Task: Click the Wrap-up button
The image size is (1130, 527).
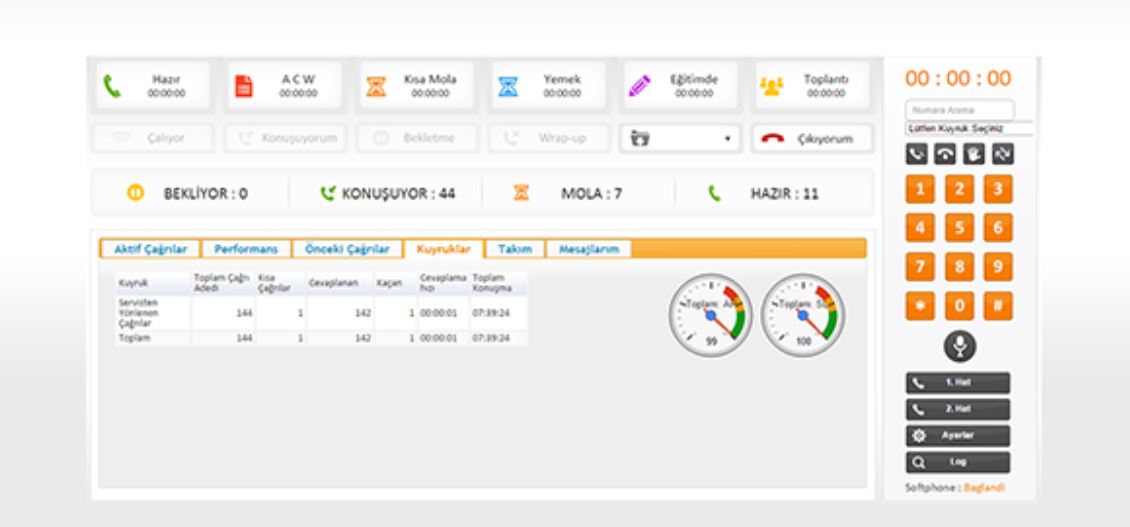Action: tap(548, 138)
